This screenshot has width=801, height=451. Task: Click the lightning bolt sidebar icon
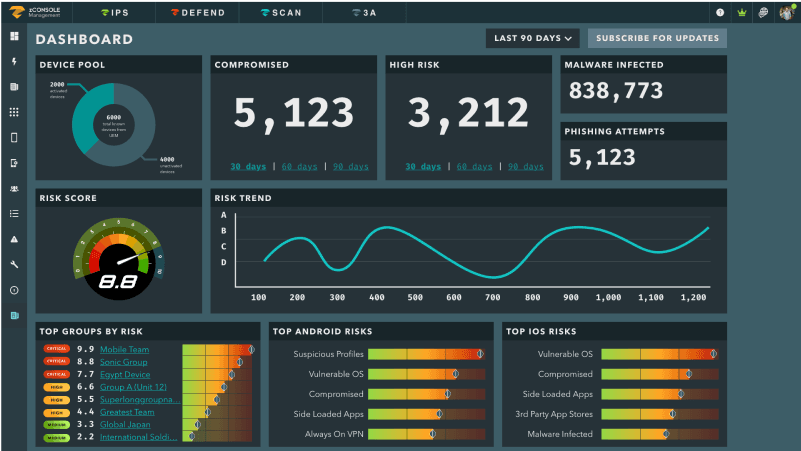pyautogui.click(x=14, y=62)
